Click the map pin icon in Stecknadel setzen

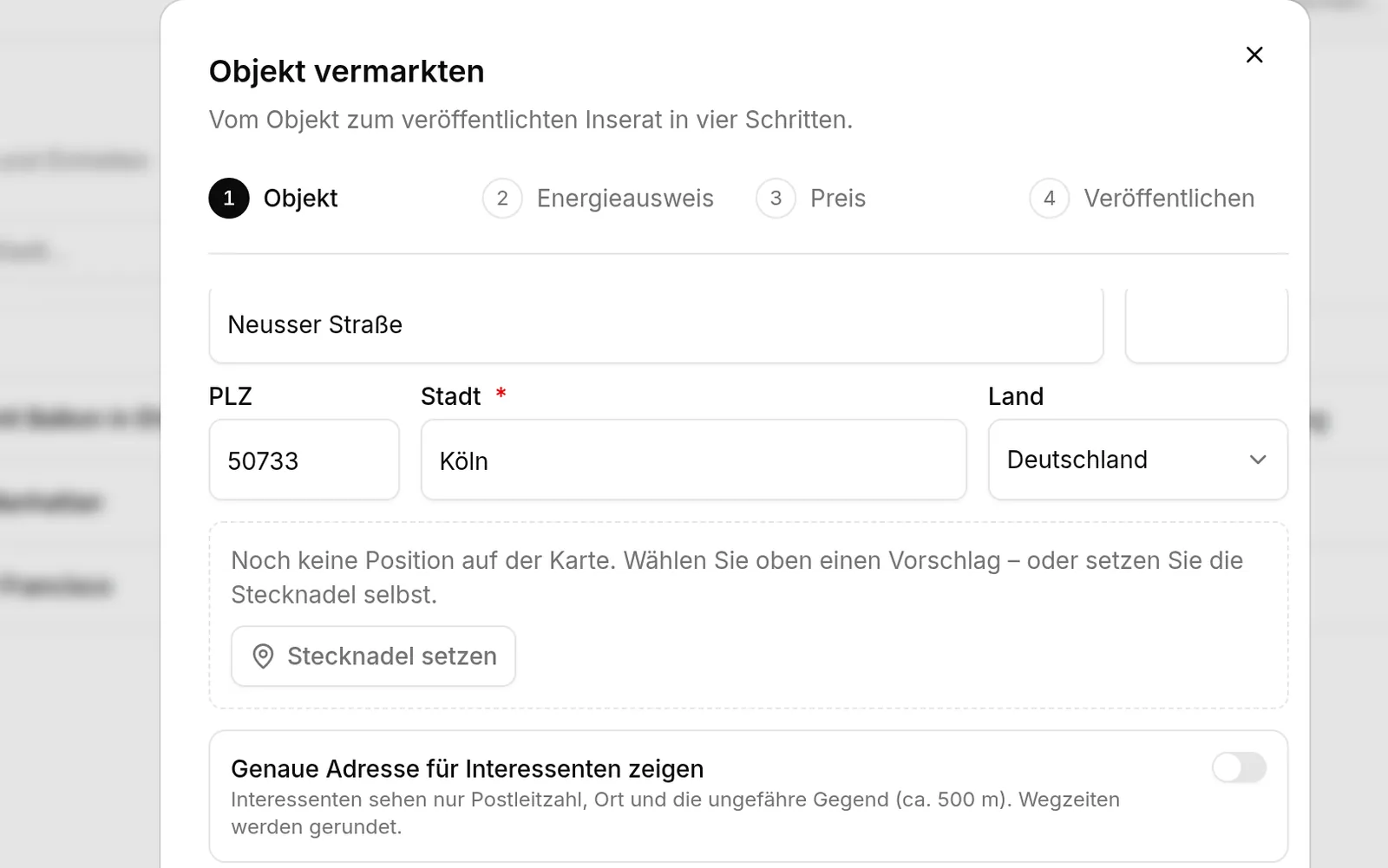(263, 656)
